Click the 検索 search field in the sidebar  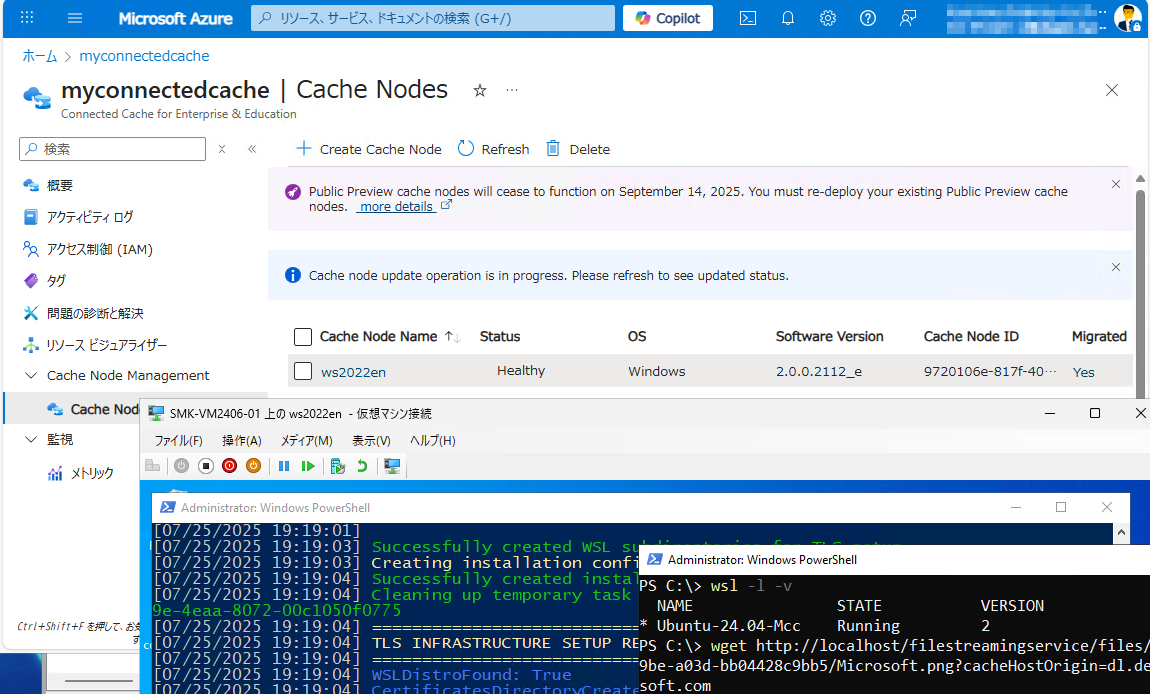tap(112, 148)
